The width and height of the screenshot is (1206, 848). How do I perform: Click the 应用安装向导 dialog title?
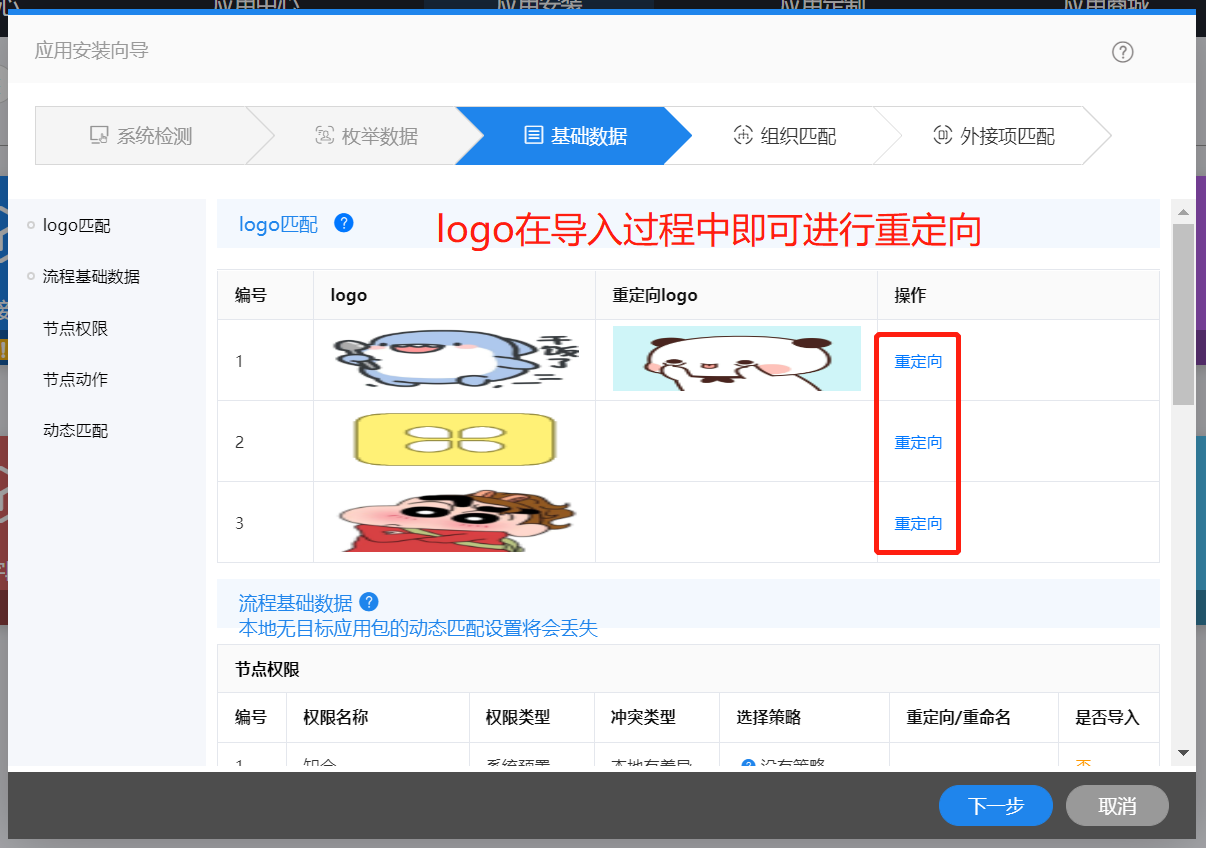[x=91, y=50]
